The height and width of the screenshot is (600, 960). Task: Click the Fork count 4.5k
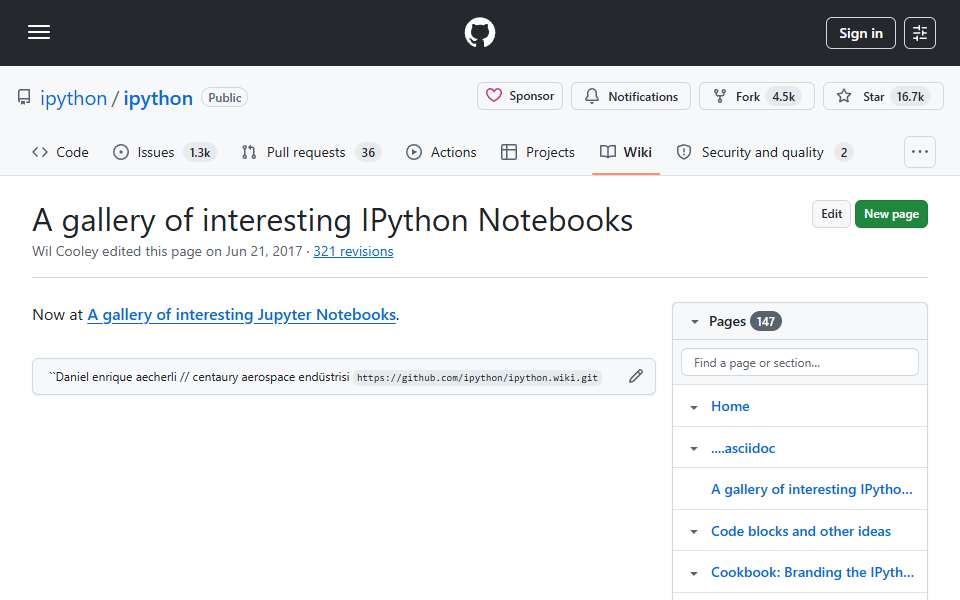pyautogui.click(x=783, y=97)
